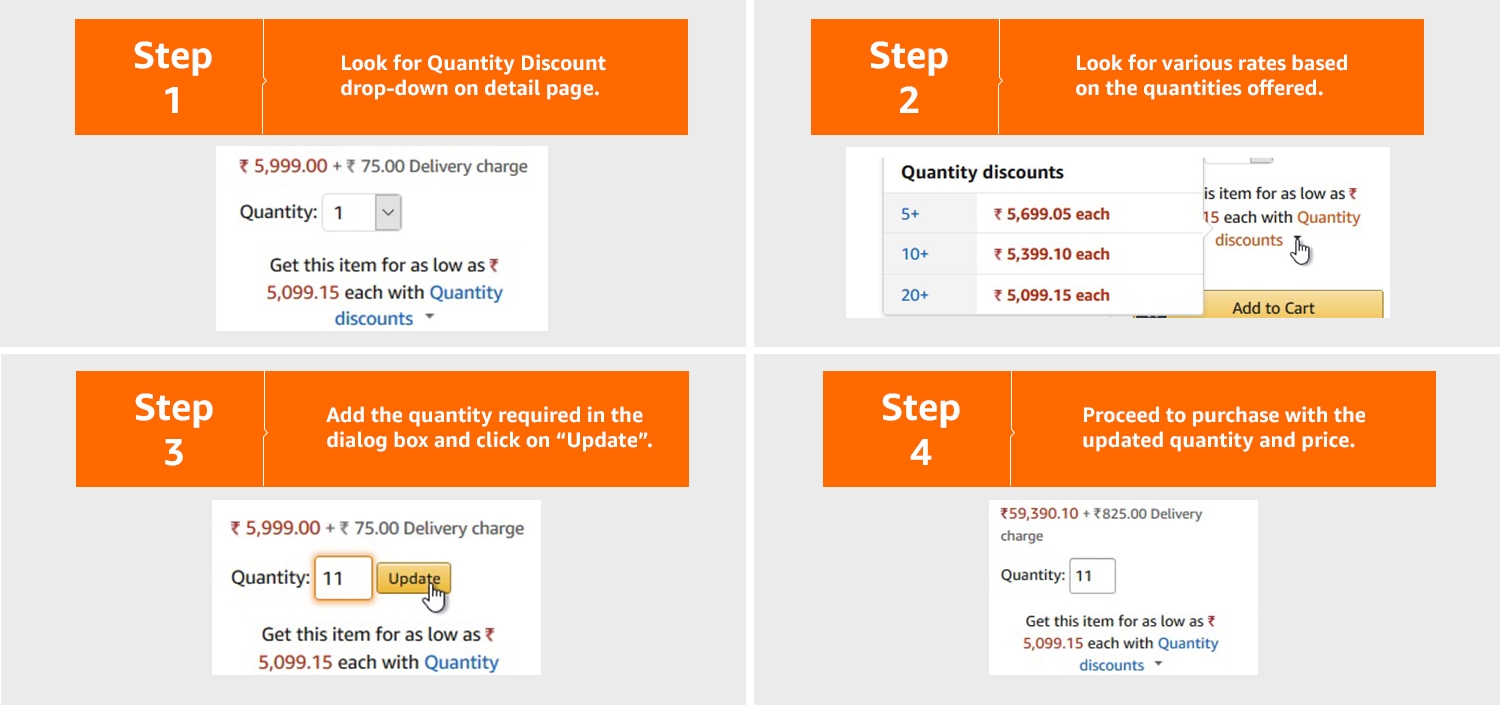
Task: Expand the Quantity discounts disclosure arrow in Step 1
Action: [x=430, y=317]
